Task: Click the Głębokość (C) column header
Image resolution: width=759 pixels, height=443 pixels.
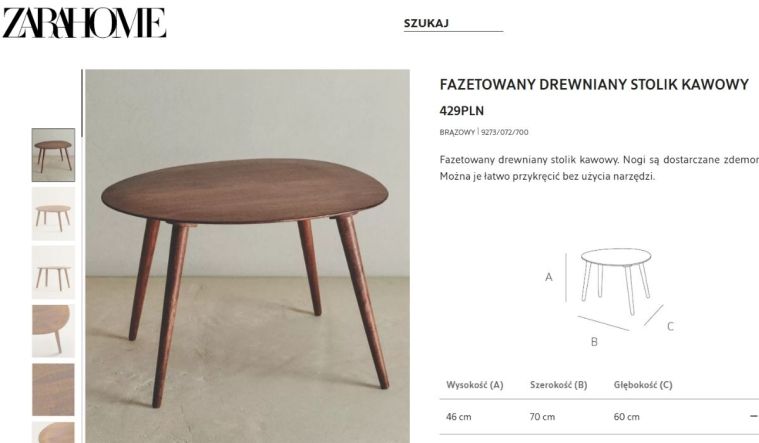Action: pos(643,385)
